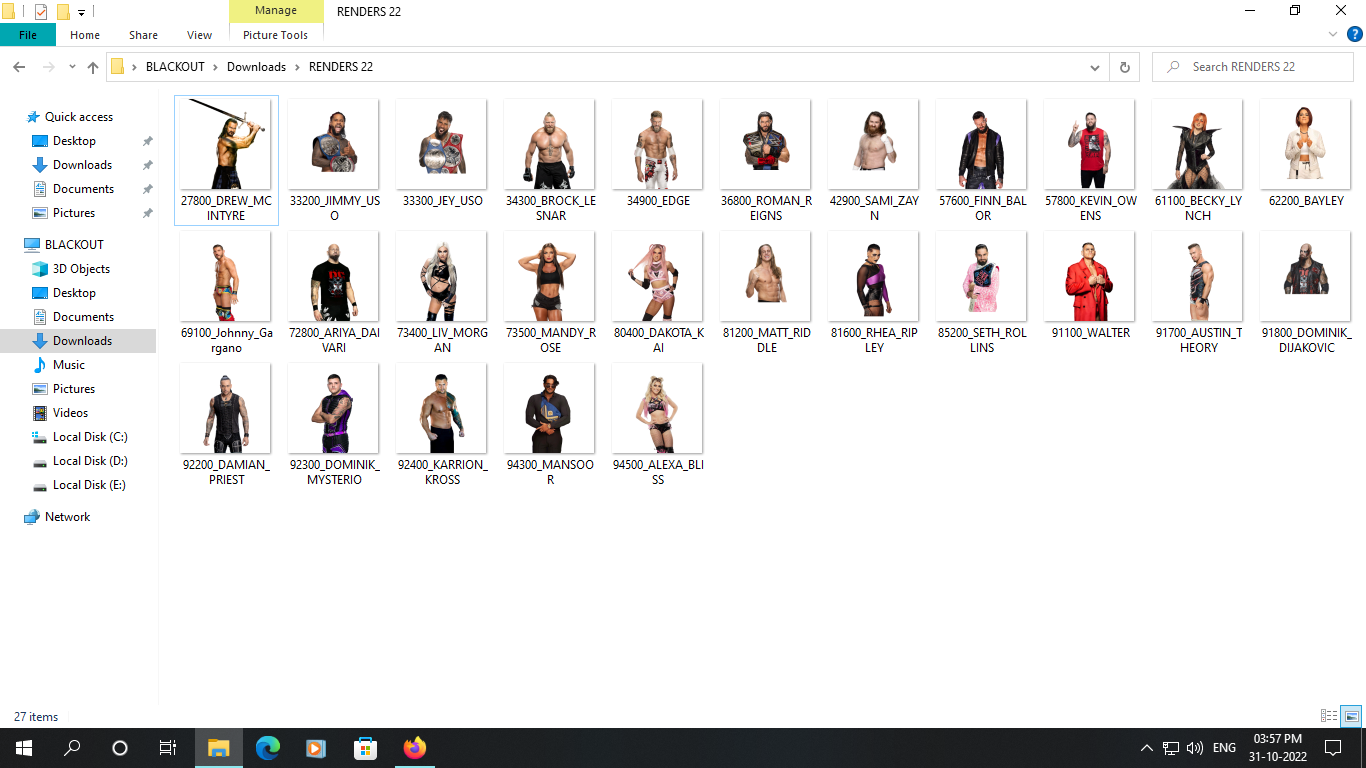Click ENG language indicator

[x=1224, y=748]
